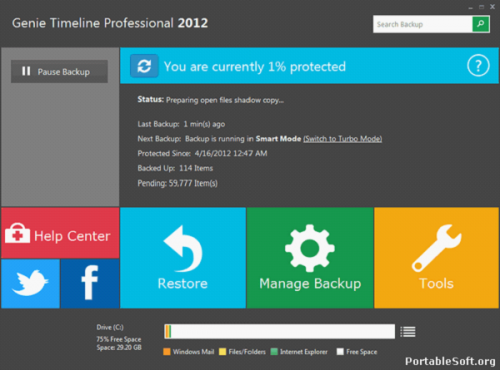
Task: Click the refresh sync arrows icon
Action: tap(144, 66)
